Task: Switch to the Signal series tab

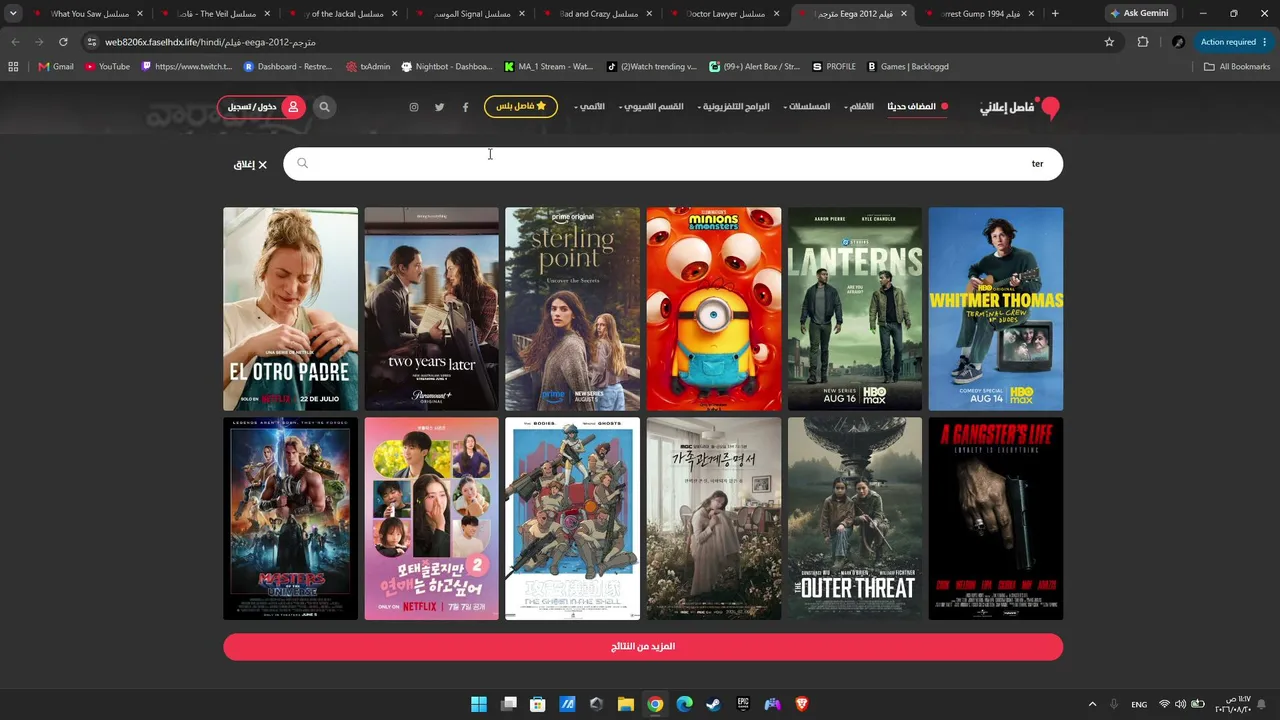Action: click(x=469, y=14)
